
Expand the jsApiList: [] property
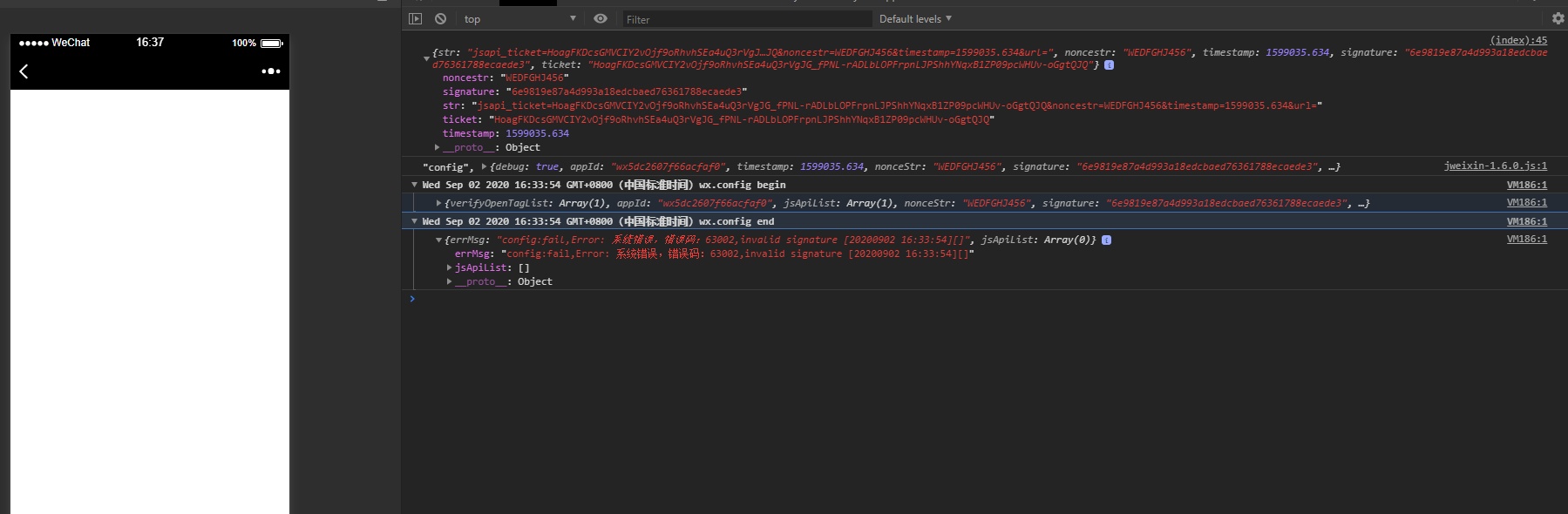pos(450,267)
